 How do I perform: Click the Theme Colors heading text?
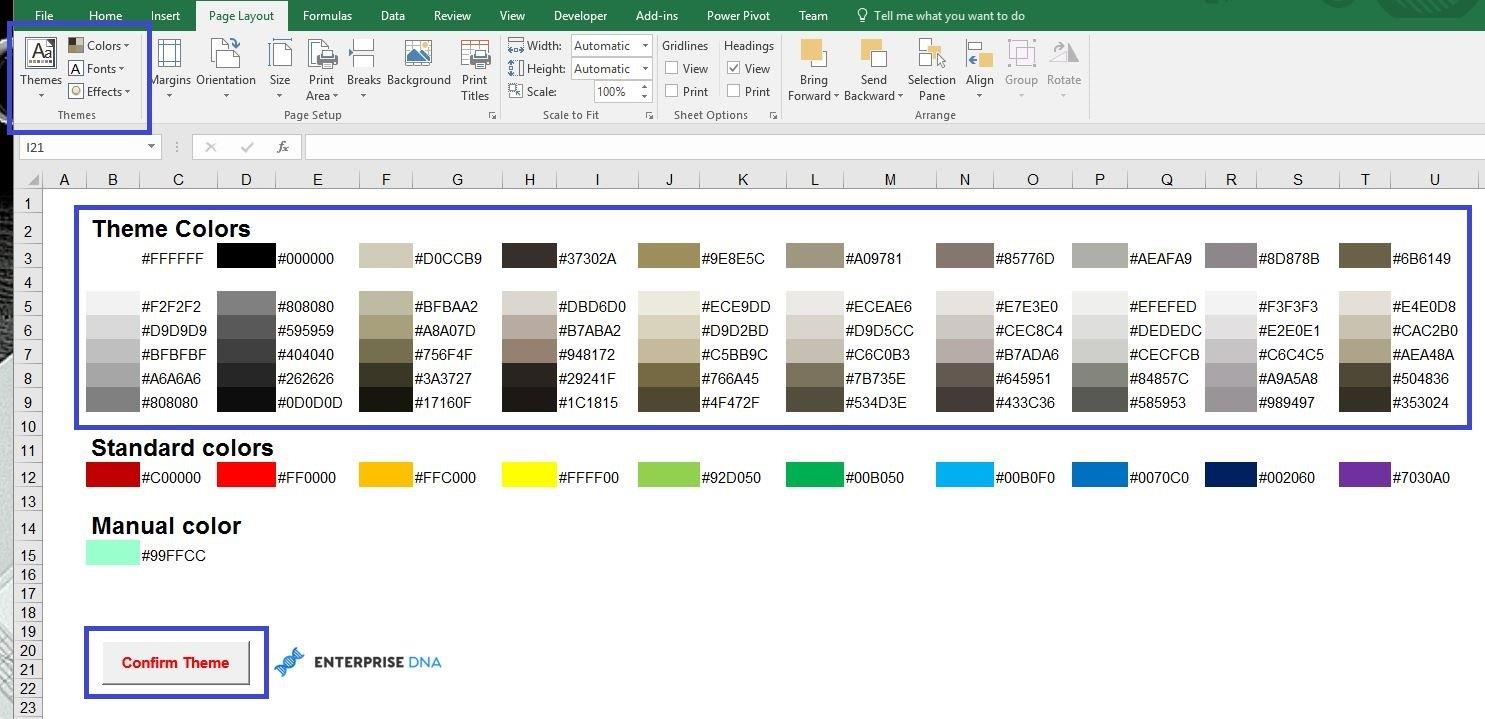click(171, 229)
